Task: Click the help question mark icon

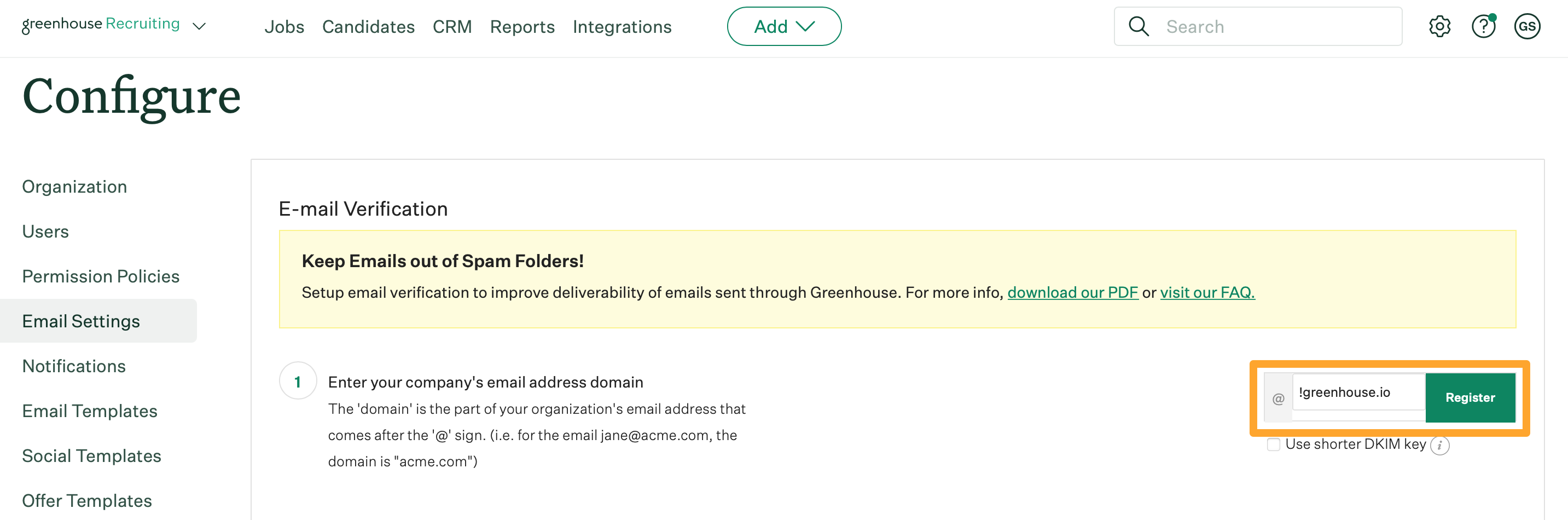Action: [x=1483, y=27]
